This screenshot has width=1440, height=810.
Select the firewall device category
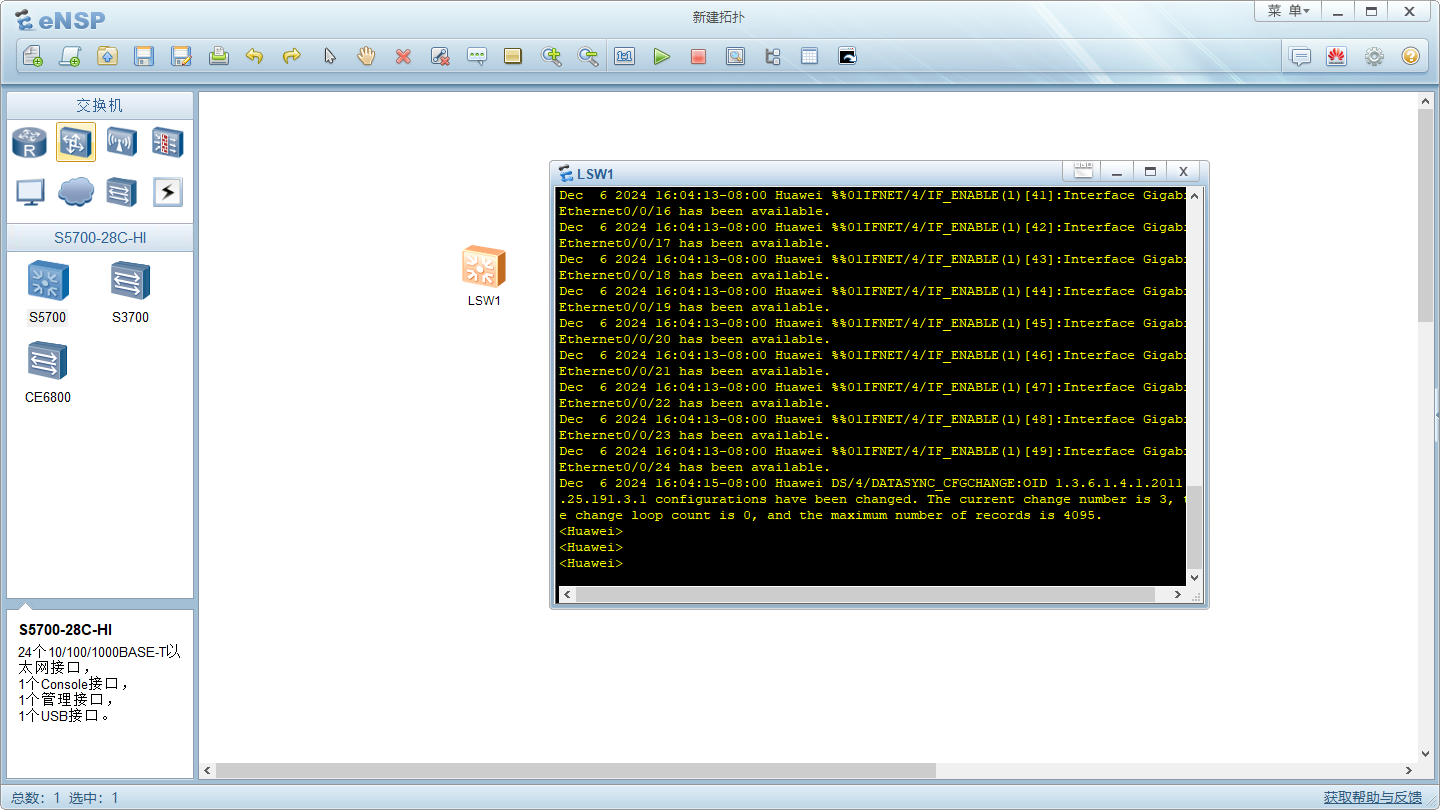click(x=167, y=143)
